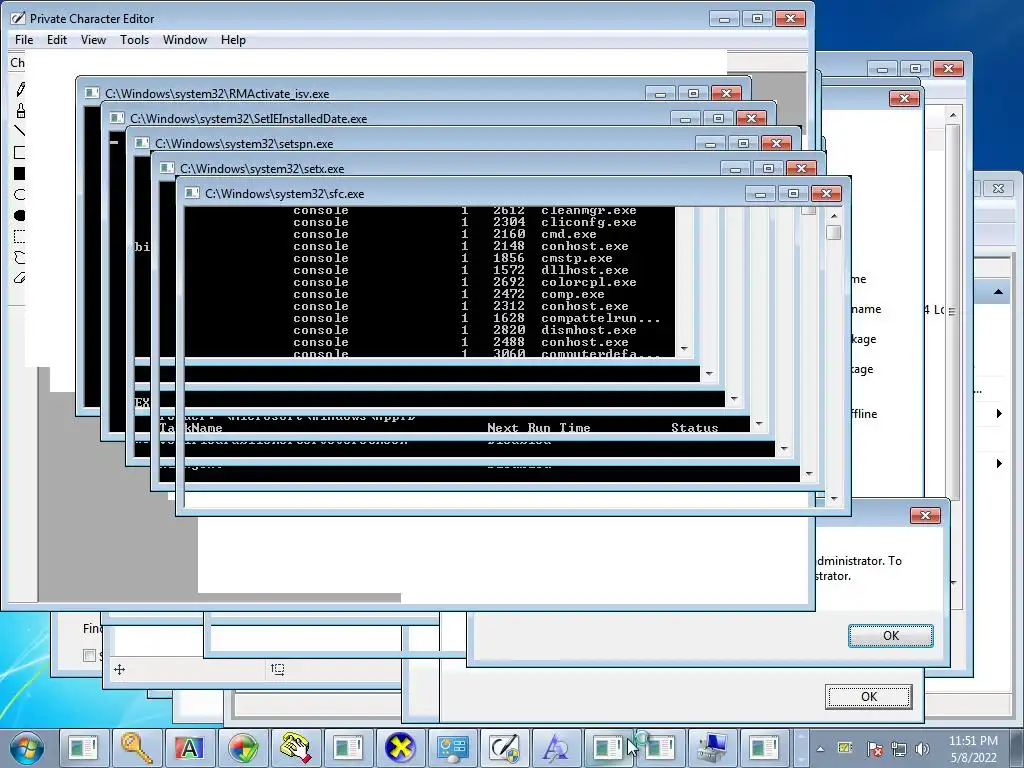
Task: Click the dotted selection icon in bottom window
Action: tap(278, 669)
